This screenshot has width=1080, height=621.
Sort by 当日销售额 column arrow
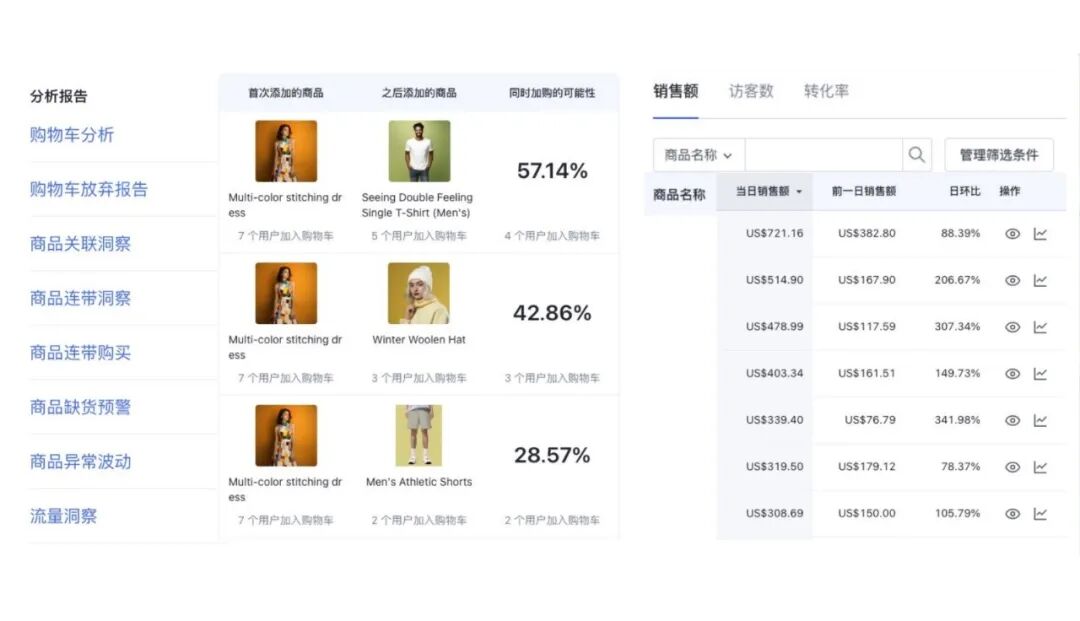799,192
